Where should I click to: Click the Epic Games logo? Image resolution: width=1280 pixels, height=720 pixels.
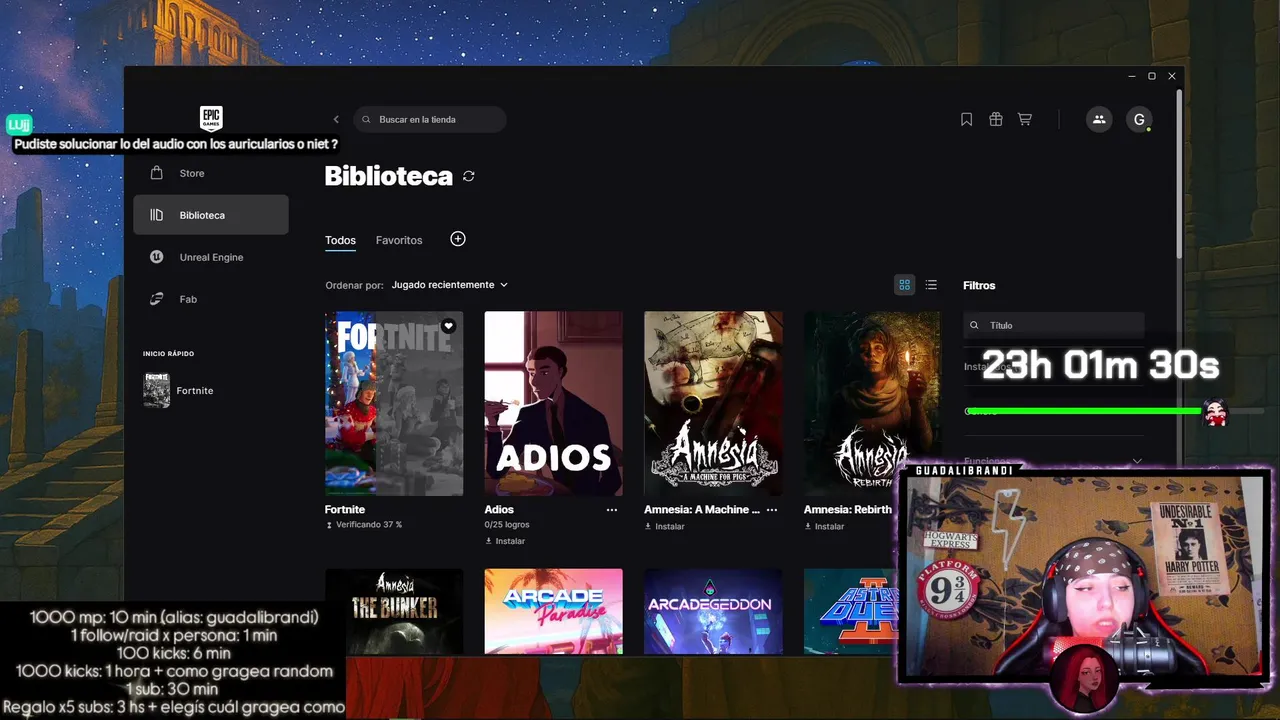coord(211,118)
